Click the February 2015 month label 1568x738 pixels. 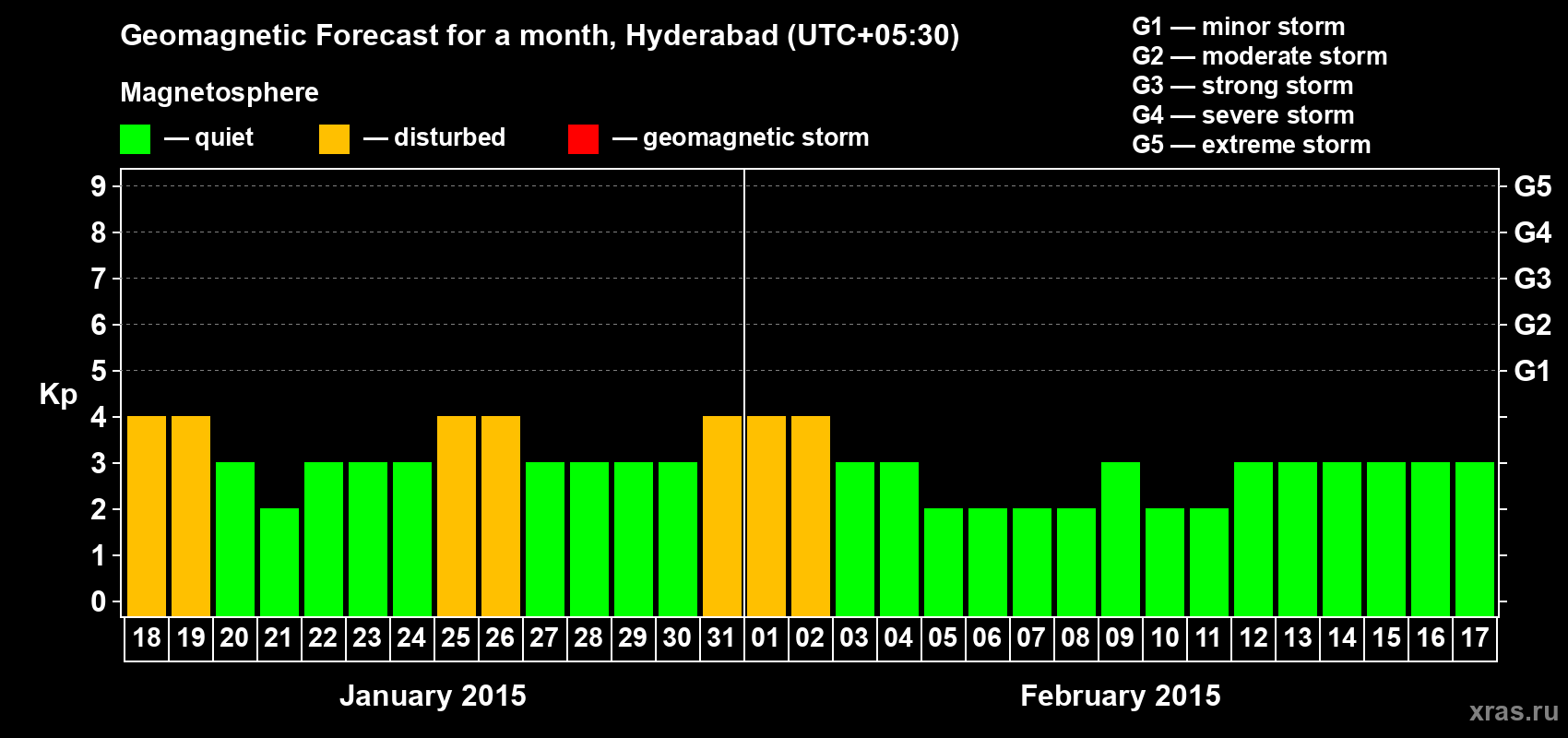[1121, 696]
